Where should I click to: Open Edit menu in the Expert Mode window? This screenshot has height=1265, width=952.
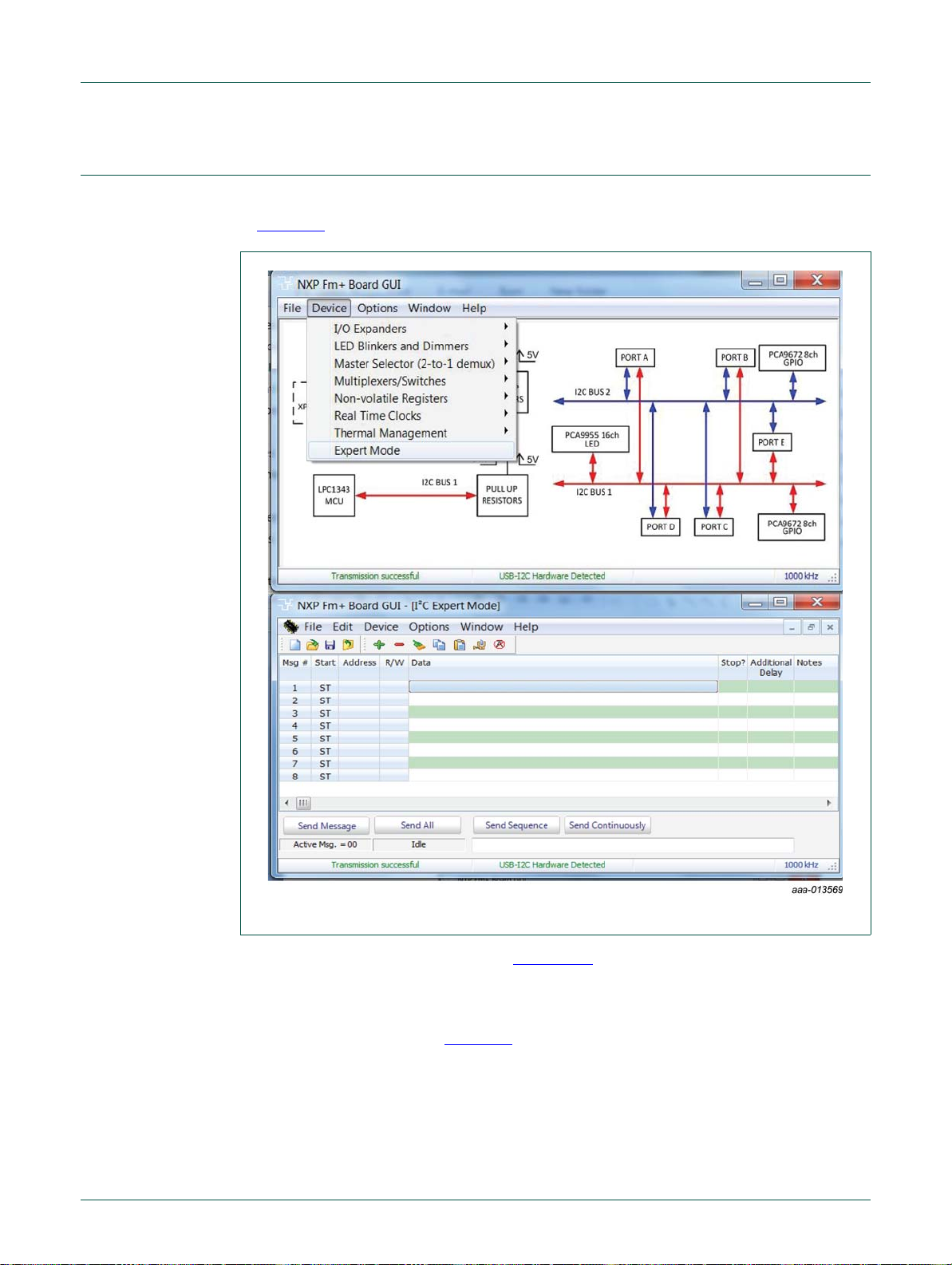342,627
